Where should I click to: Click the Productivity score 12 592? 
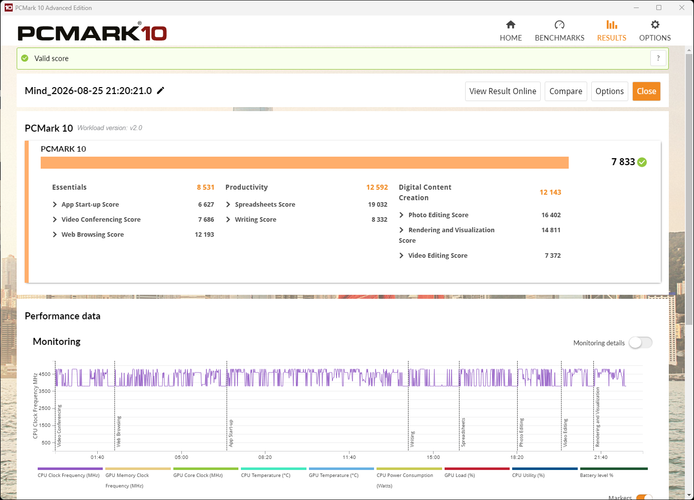(377, 187)
